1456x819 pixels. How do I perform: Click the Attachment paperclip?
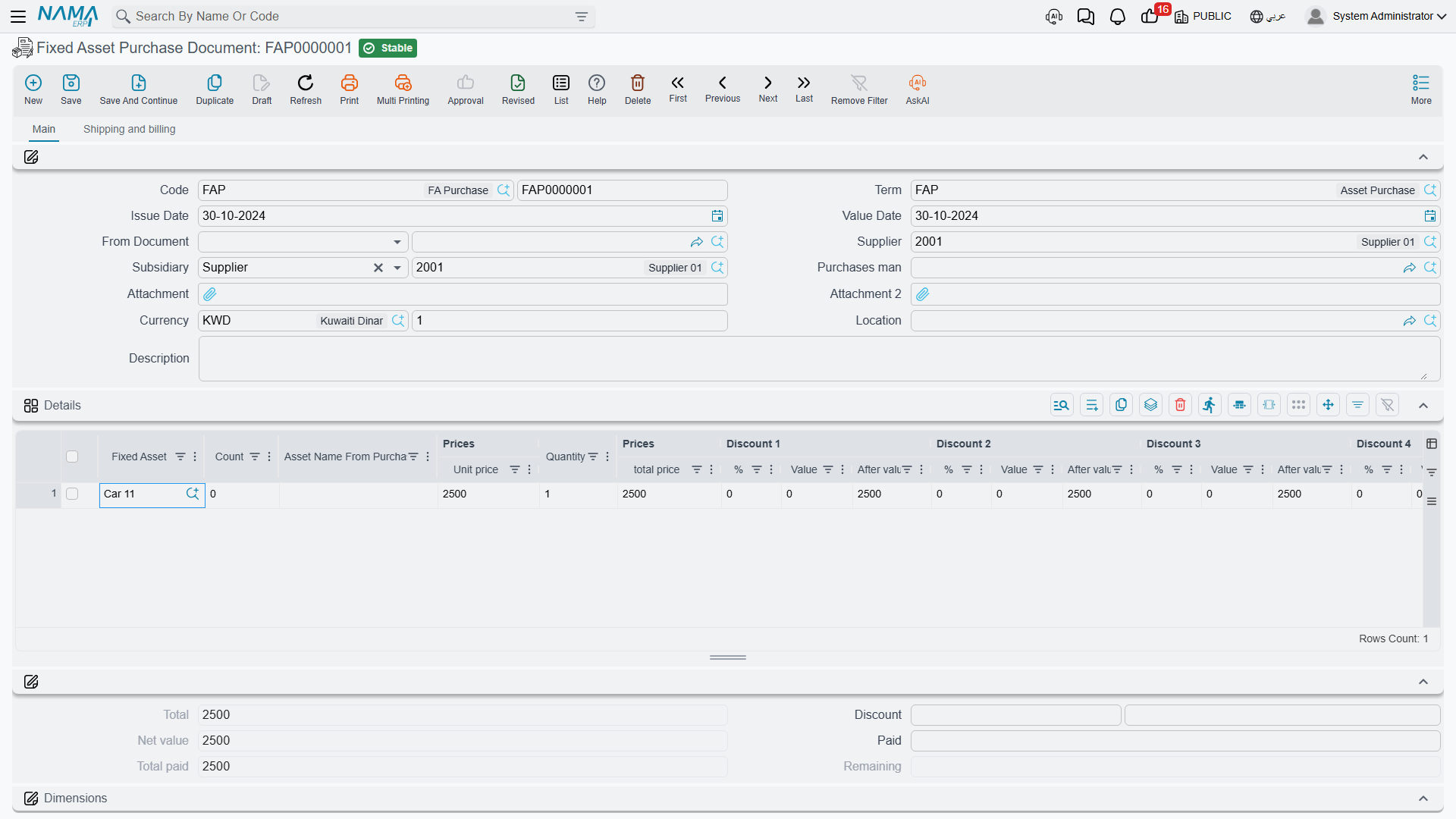pyautogui.click(x=210, y=294)
